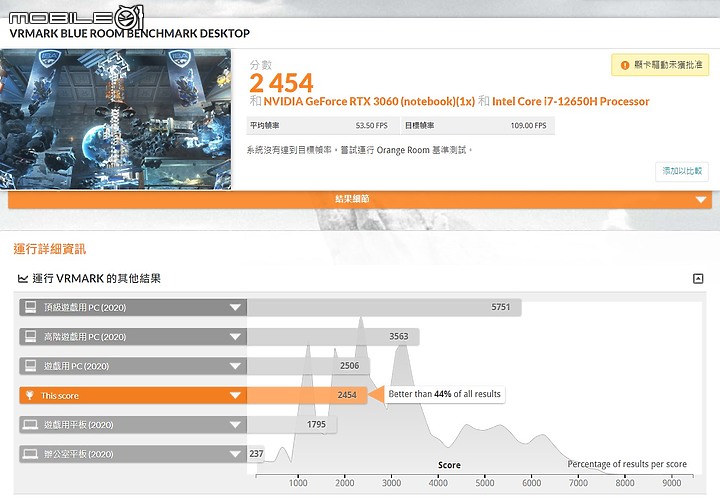
Task: Click the 目標幀率 109.00 FPS cell
Action: pyautogui.click(x=478, y=125)
